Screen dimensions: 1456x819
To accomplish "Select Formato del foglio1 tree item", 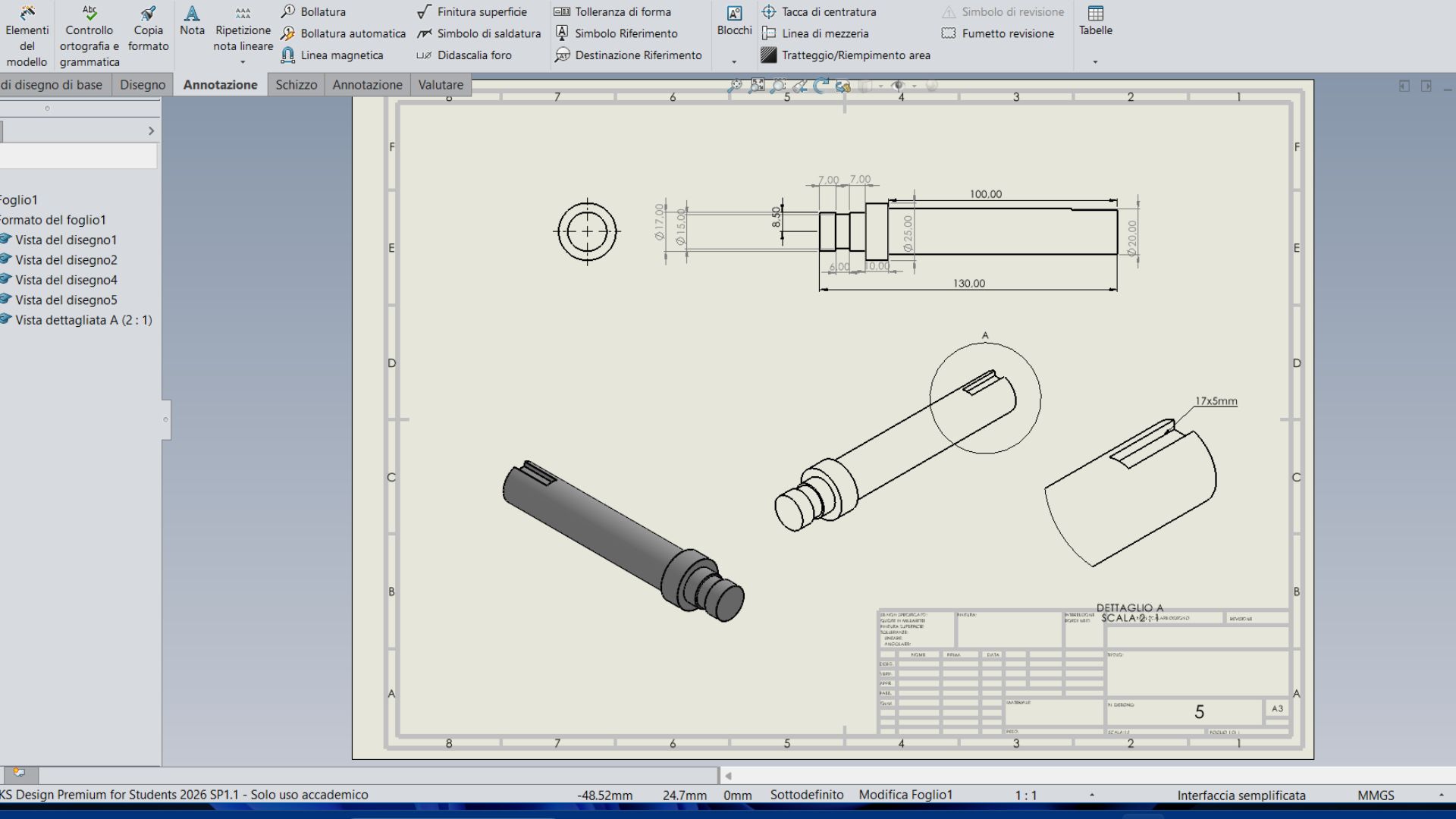I will tap(53, 220).
